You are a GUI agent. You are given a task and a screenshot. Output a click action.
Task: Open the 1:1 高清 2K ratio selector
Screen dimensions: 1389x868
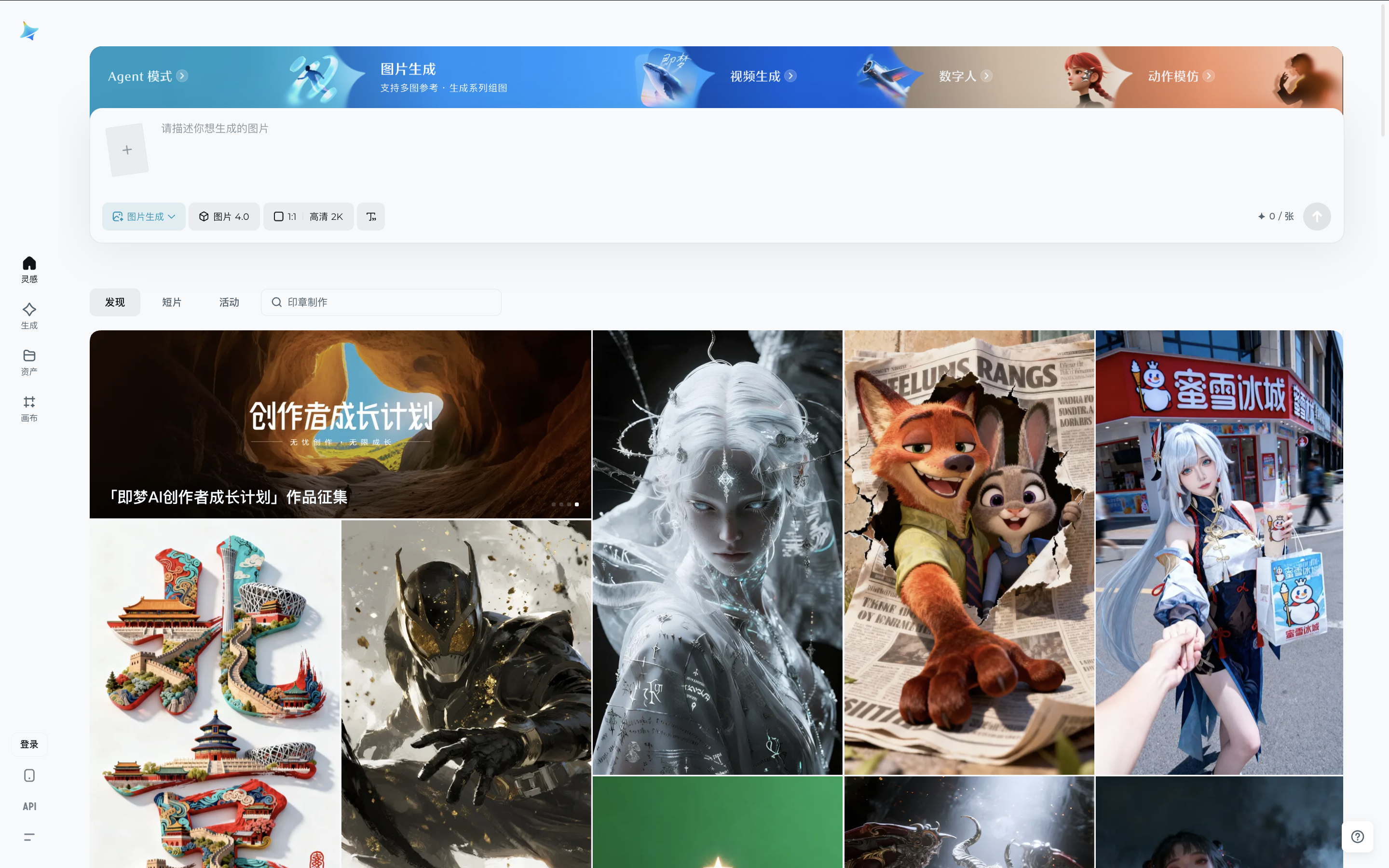308,217
